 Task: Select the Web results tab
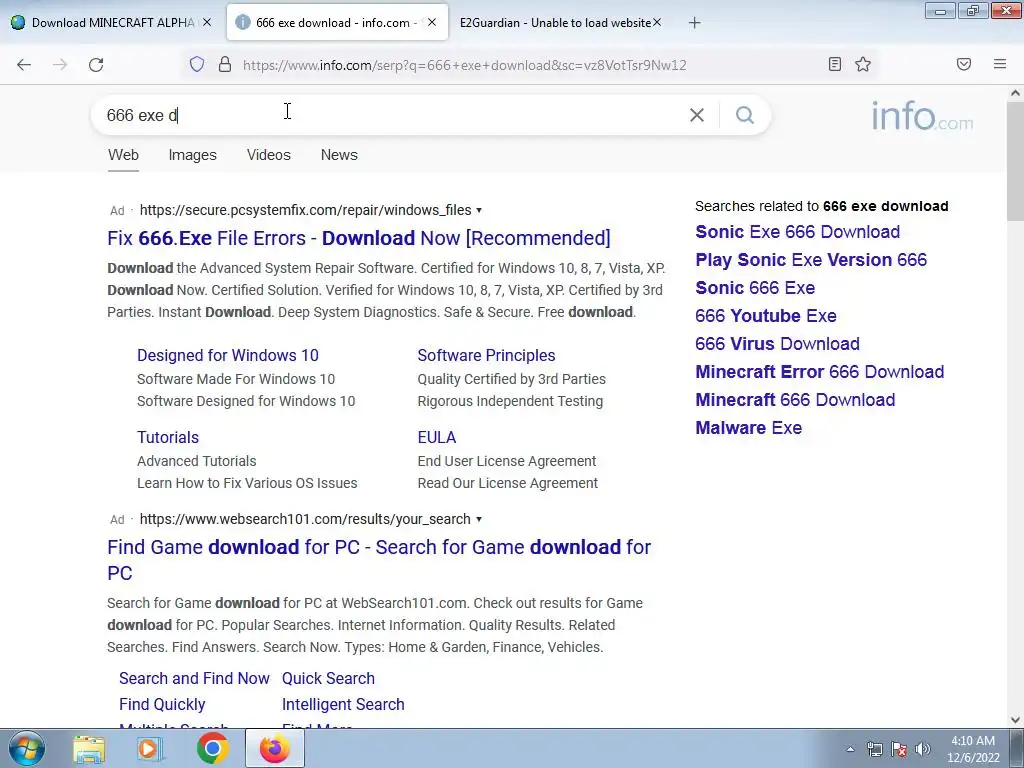tap(123, 155)
